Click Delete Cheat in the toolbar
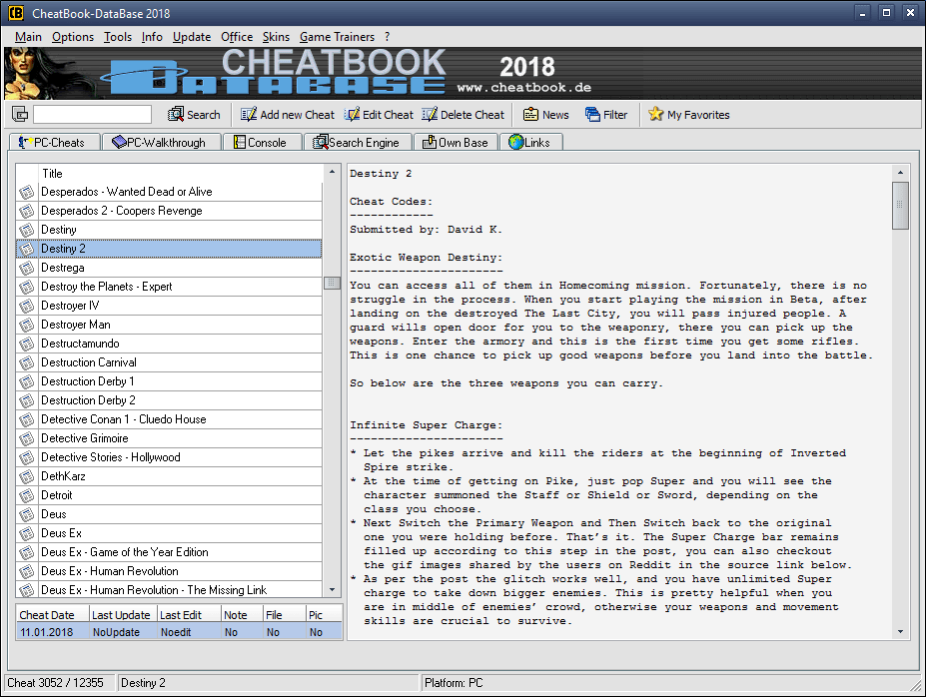Image resolution: width=926 pixels, height=697 pixels. (x=463, y=115)
